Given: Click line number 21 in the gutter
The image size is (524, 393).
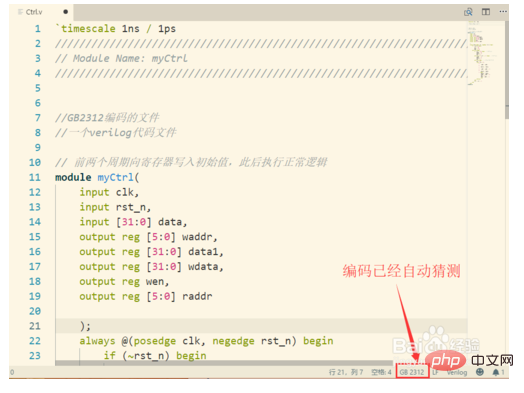Looking at the screenshot, I should [35, 326].
